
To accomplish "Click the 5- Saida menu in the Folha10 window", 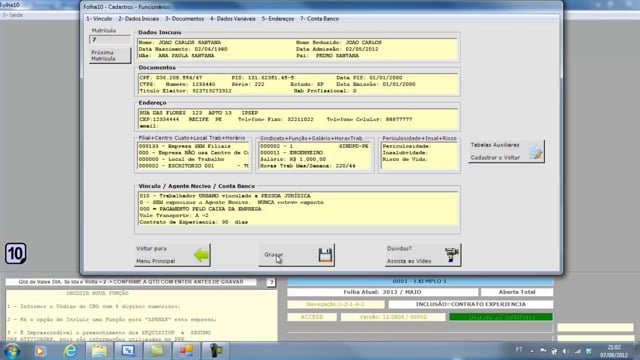I will (12, 15).
